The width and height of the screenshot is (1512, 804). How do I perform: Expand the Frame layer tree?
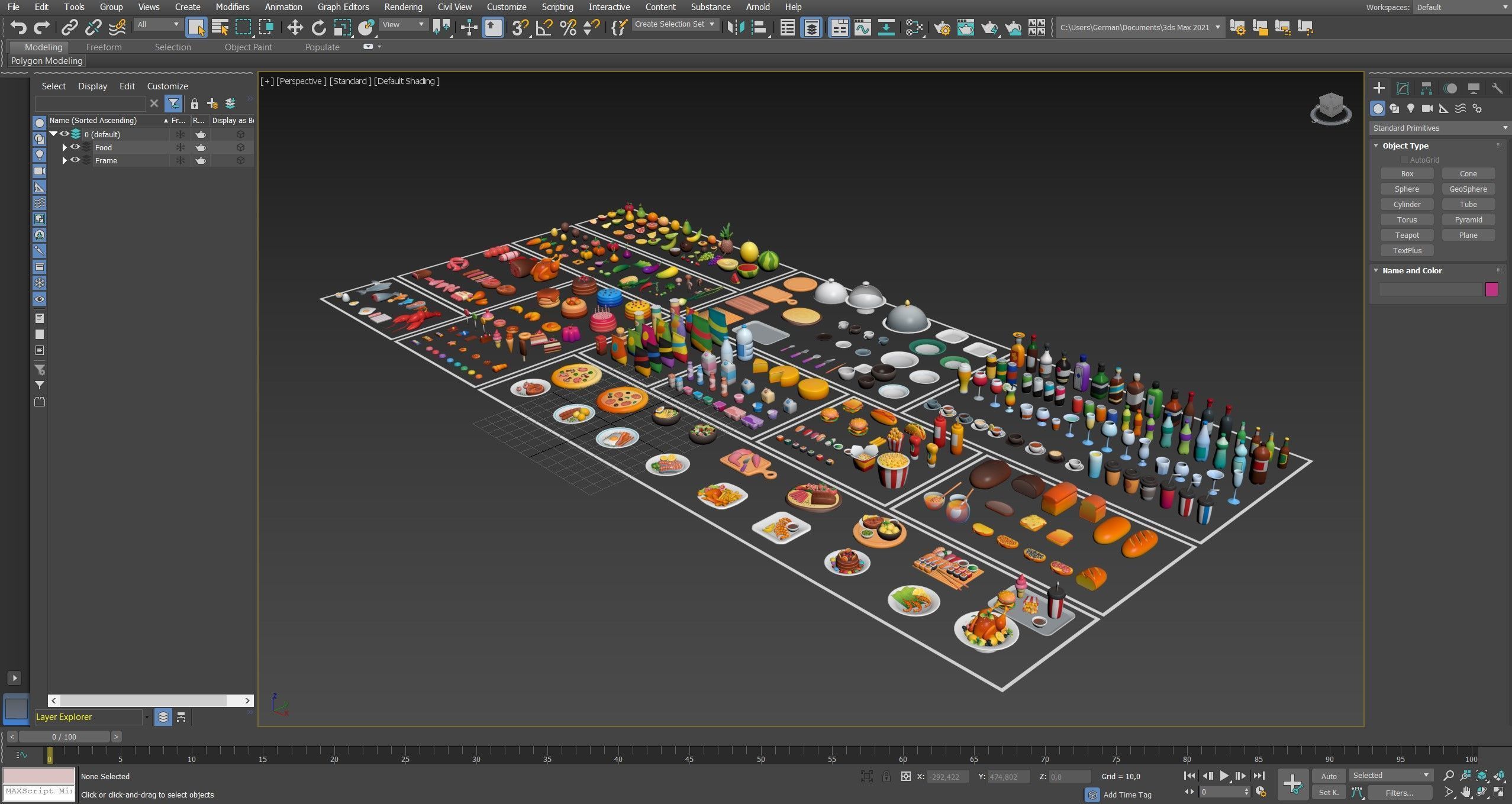coord(65,160)
